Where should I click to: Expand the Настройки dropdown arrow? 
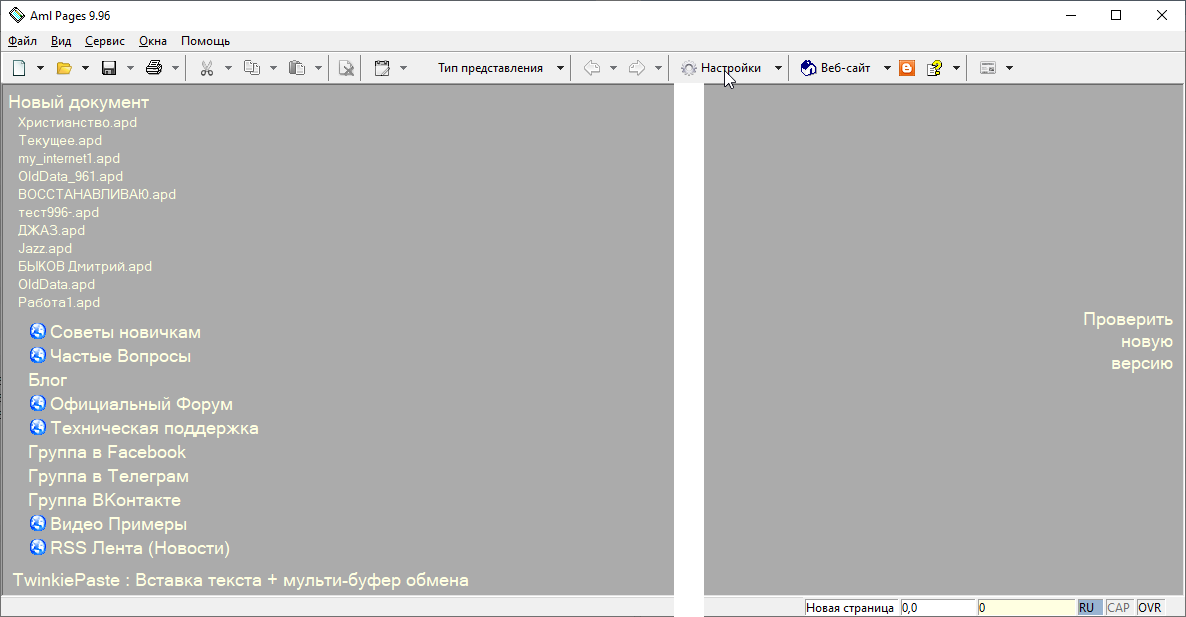coord(778,68)
